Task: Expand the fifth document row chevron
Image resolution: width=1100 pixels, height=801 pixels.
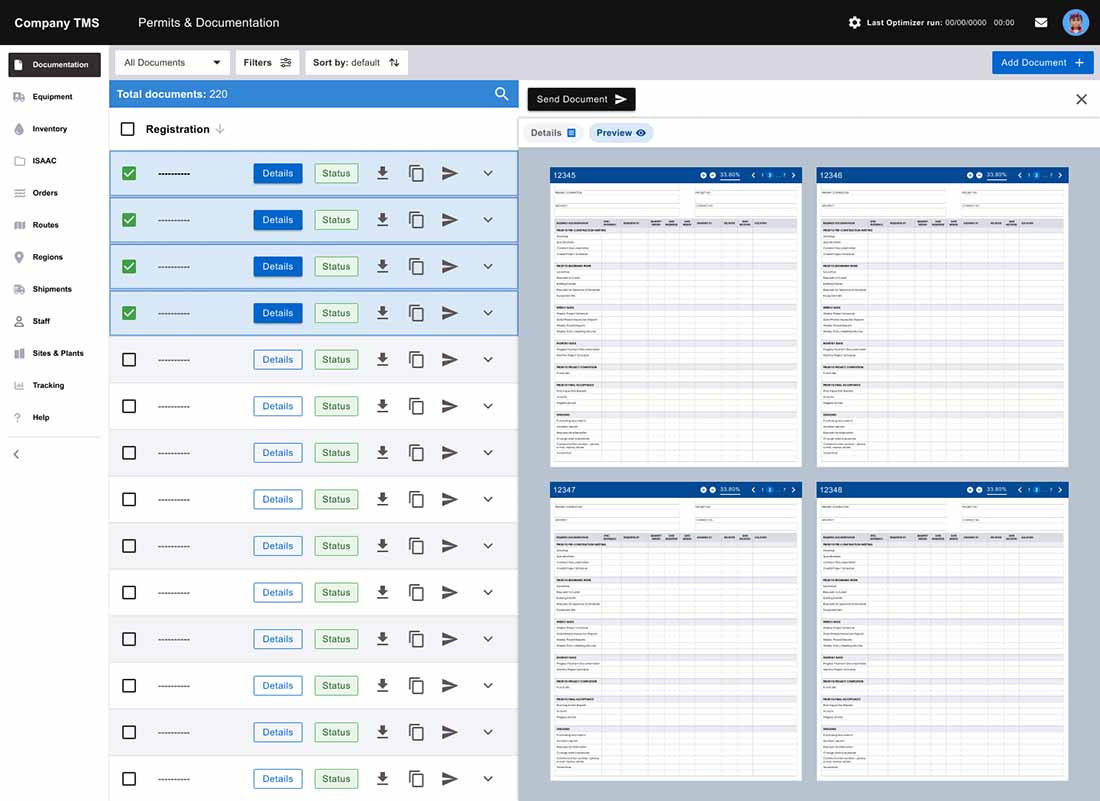Action: click(x=488, y=360)
